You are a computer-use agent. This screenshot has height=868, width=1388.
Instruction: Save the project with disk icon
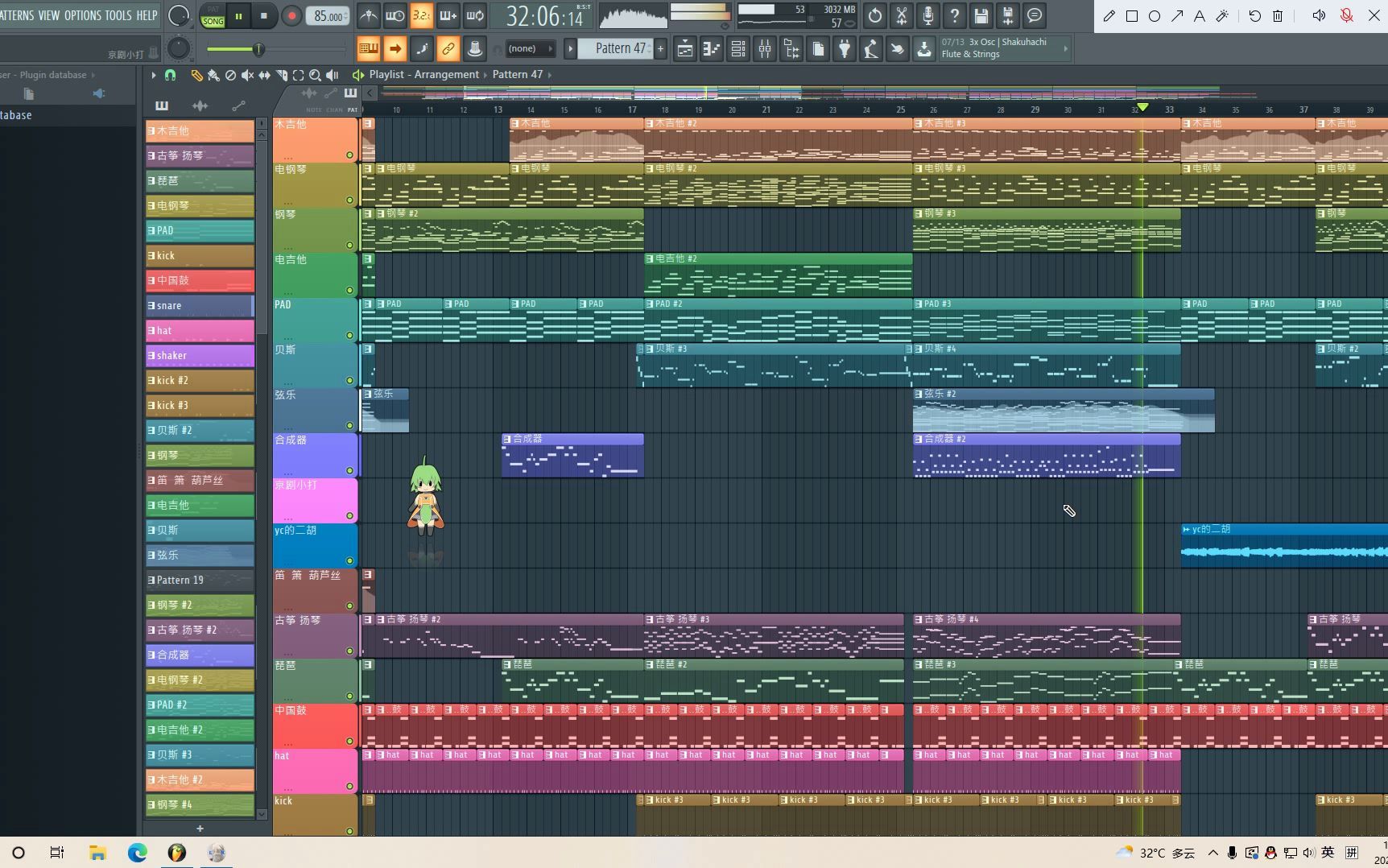pos(981,15)
